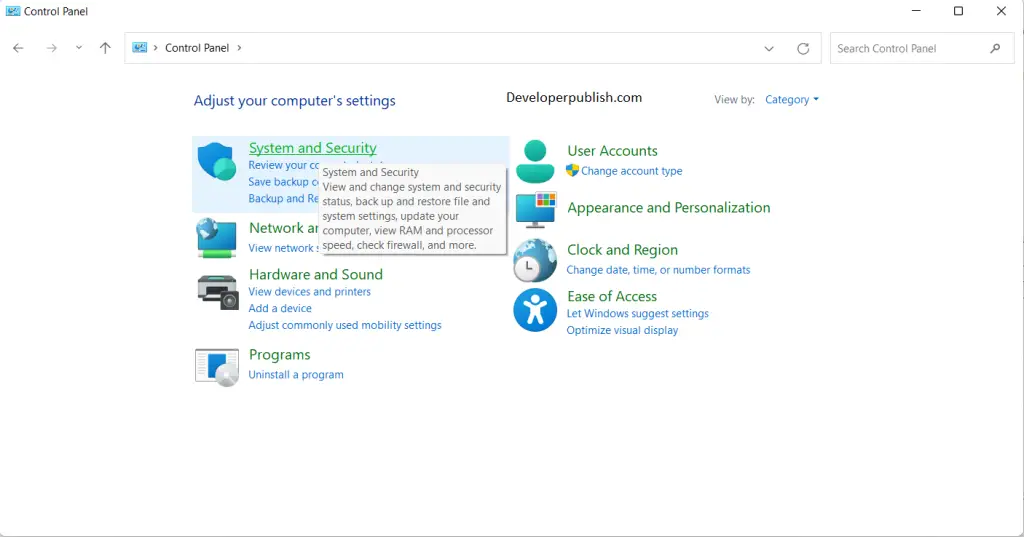Click Uninstall a program link
This screenshot has width=1024, height=537.
(x=296, y=375)
